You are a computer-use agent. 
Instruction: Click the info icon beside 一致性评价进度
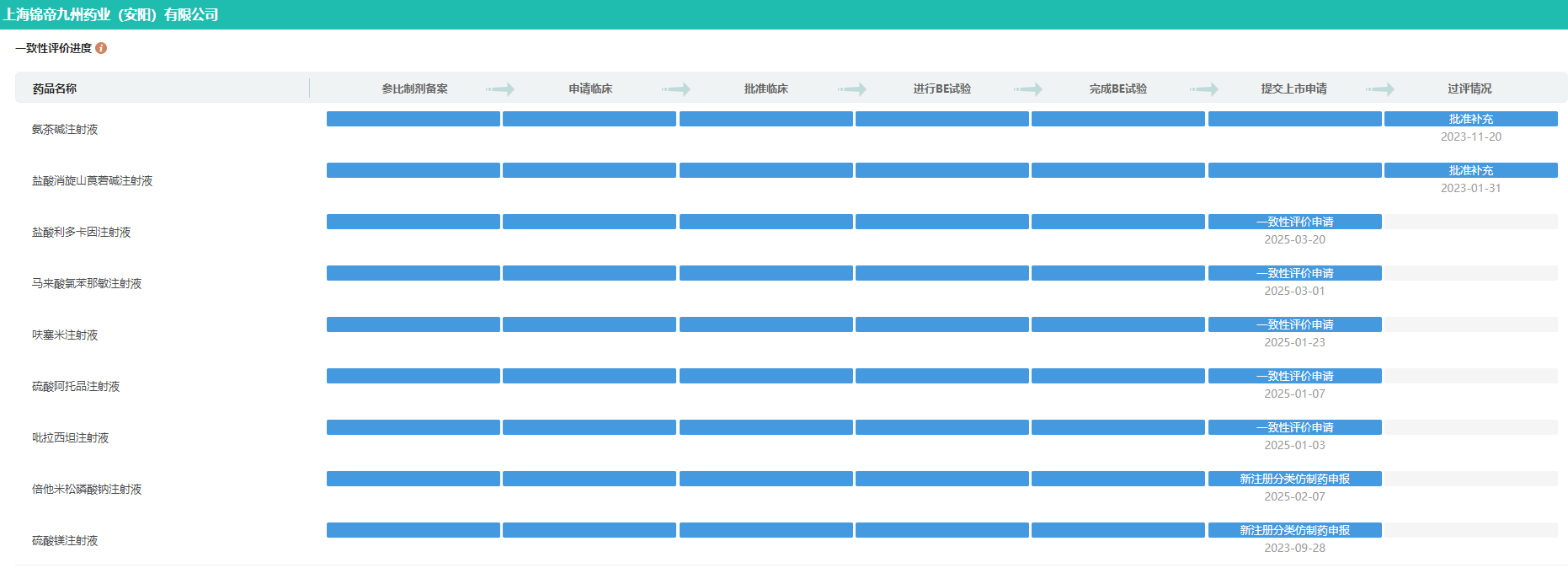point(101,48)
